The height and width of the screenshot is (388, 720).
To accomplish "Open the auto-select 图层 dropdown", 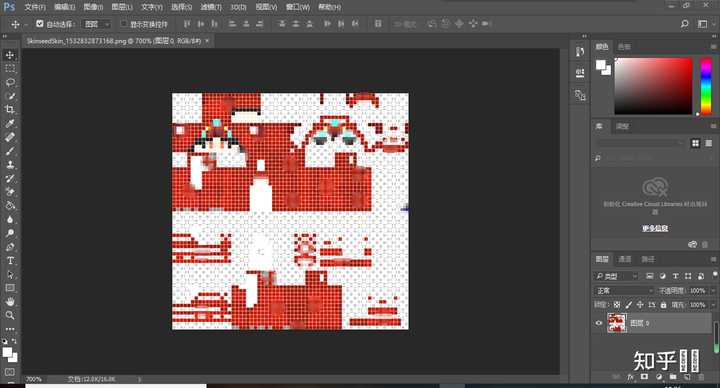I will (97, 24).
